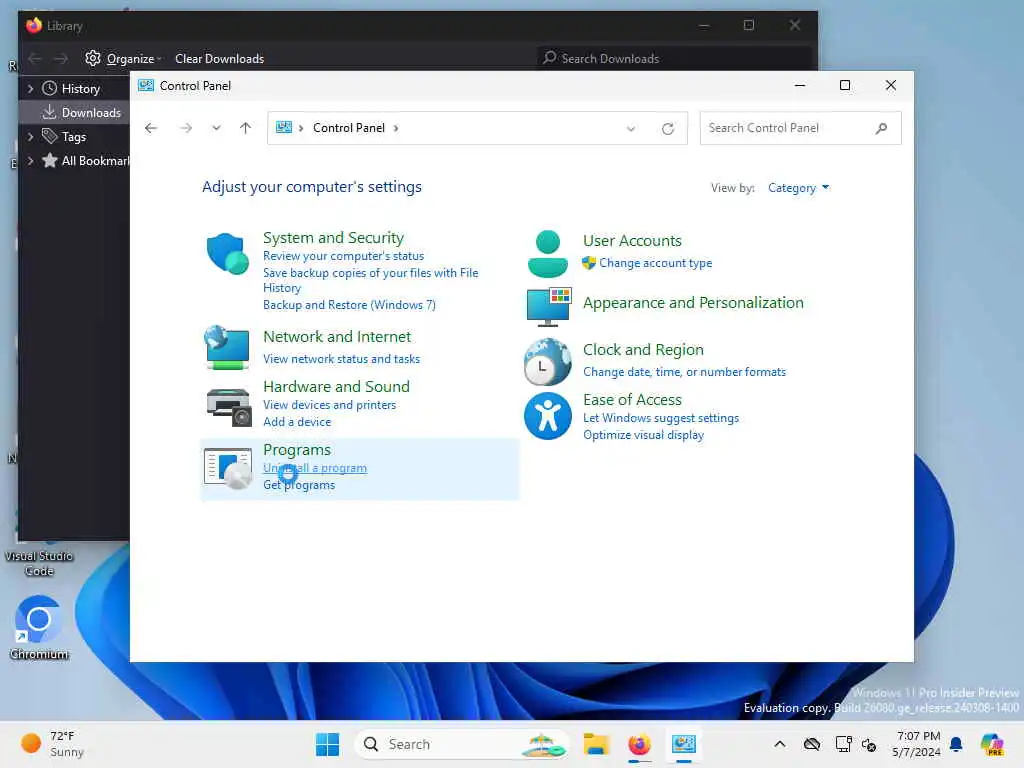The width and height of the screenshot is (1024, 768).
Task: Click the Control Panel icon in address bar
Action: (x=284, y=127)
